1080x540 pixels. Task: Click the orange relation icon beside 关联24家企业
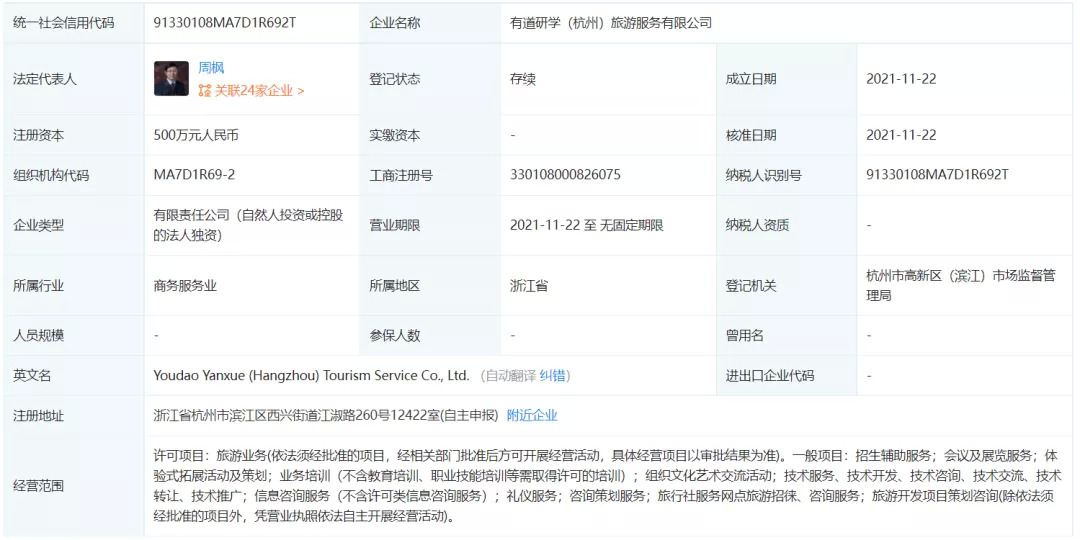205,90
